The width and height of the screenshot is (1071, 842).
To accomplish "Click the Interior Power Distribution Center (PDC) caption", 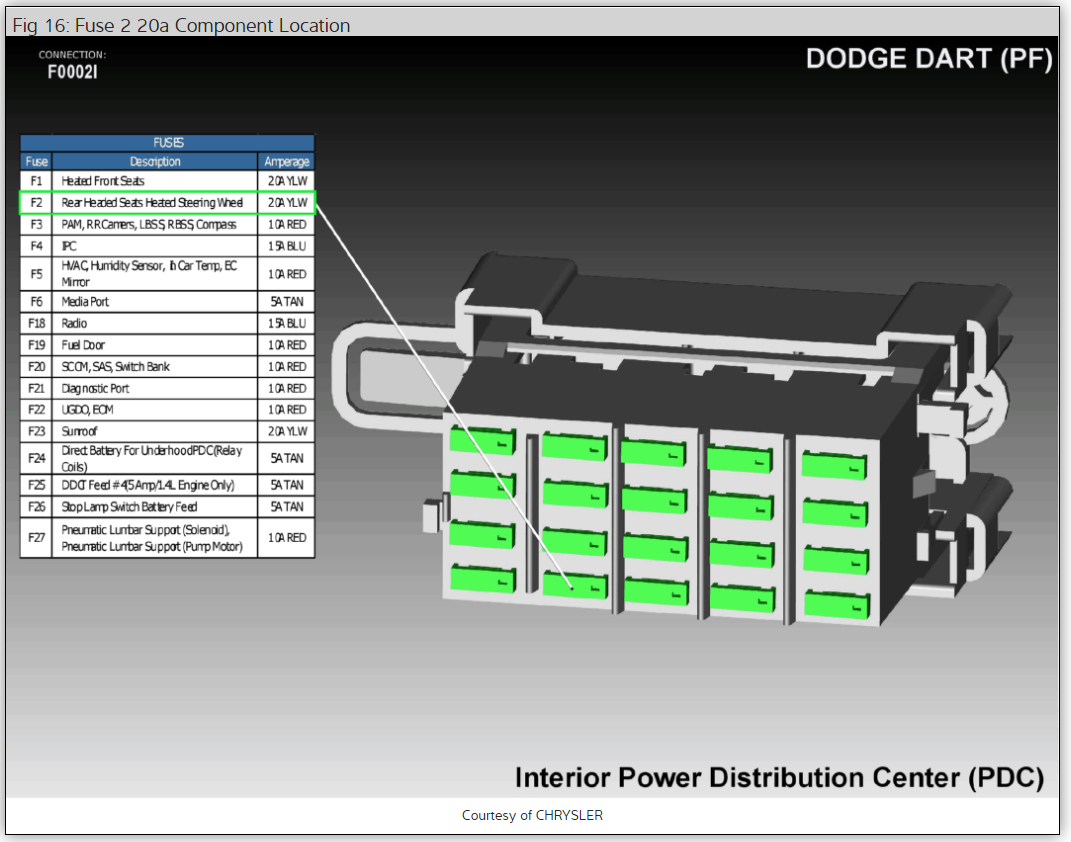I will tap(779, 778).
